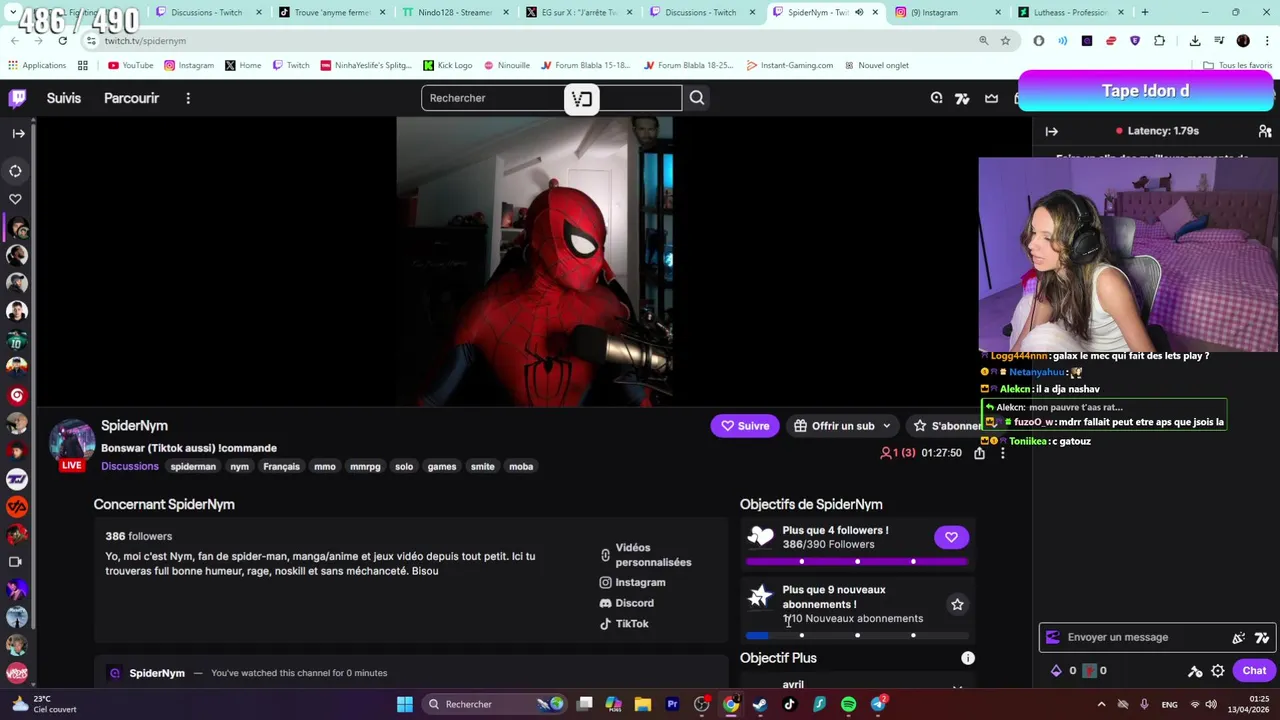Open SpiderNym's TikTok link
1280x720 pixels.
click(x=624, y=624)
